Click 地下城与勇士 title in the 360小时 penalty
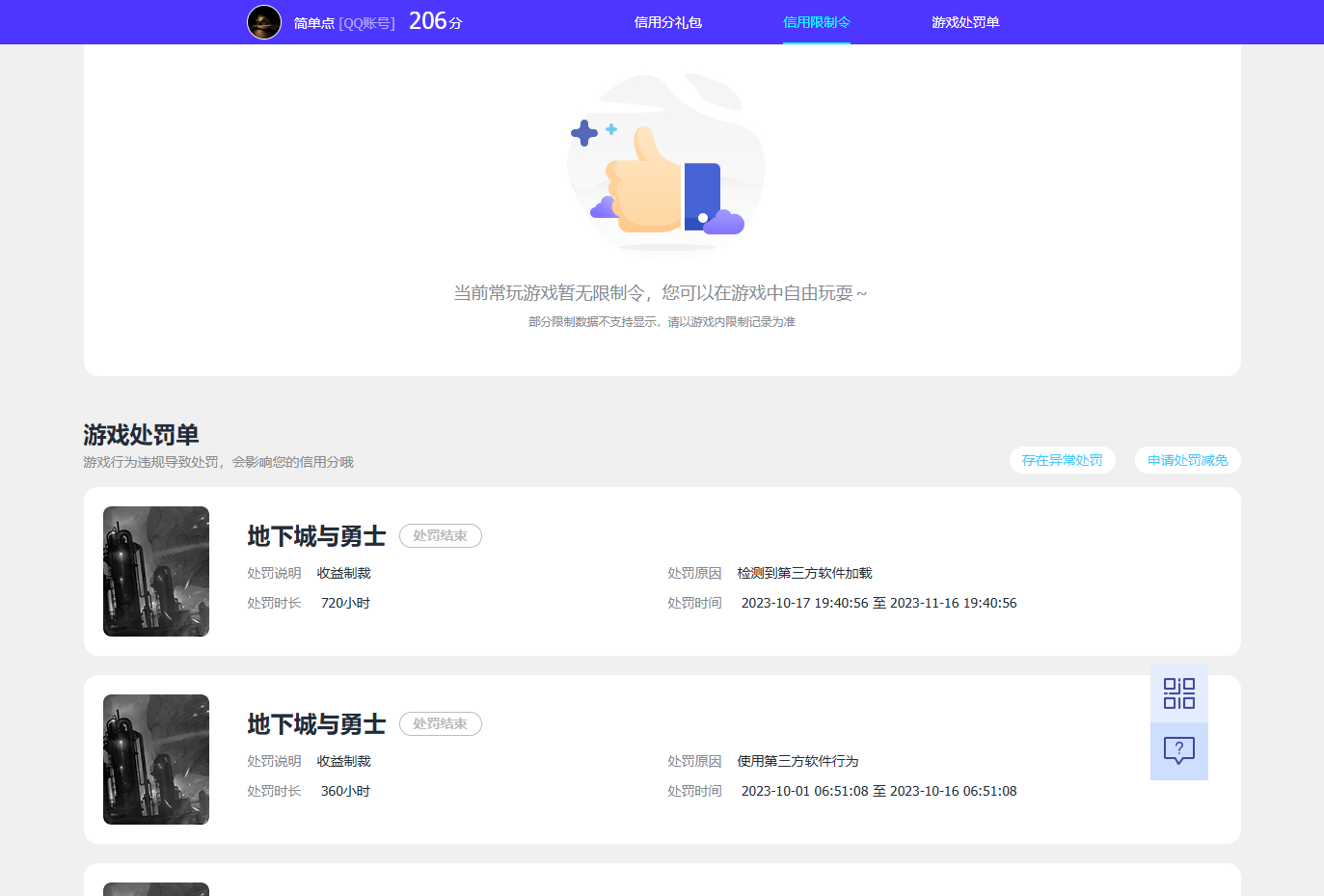Image resolution: width=1324 pixels, height=896 pixels. 316,724
